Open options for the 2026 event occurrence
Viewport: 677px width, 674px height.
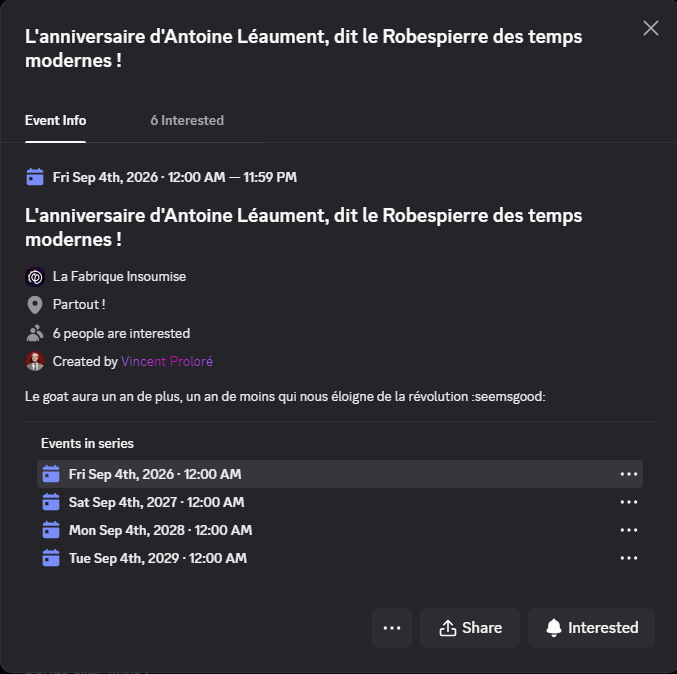(629, 474)
